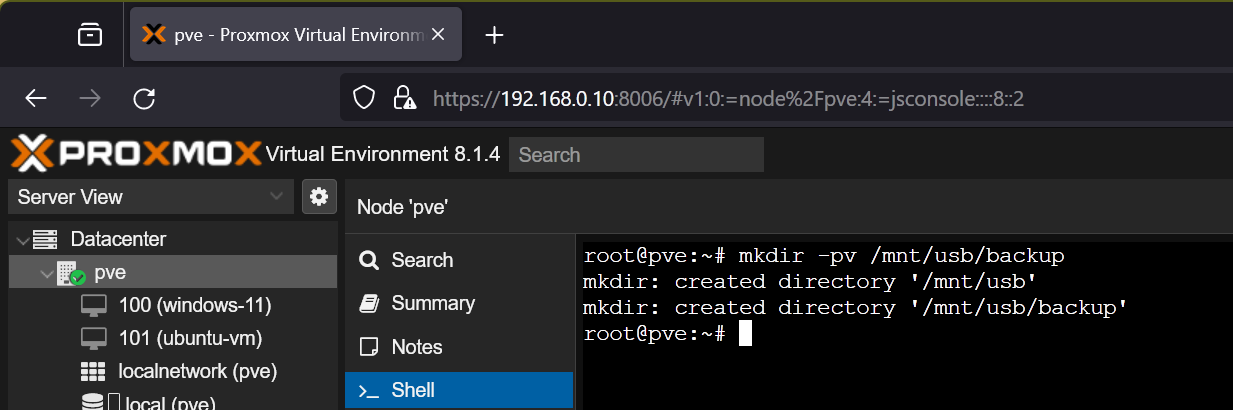Click the terminal prompt icon beside Shell
This screenshot has width=1233, height=410.
(369, 391)
